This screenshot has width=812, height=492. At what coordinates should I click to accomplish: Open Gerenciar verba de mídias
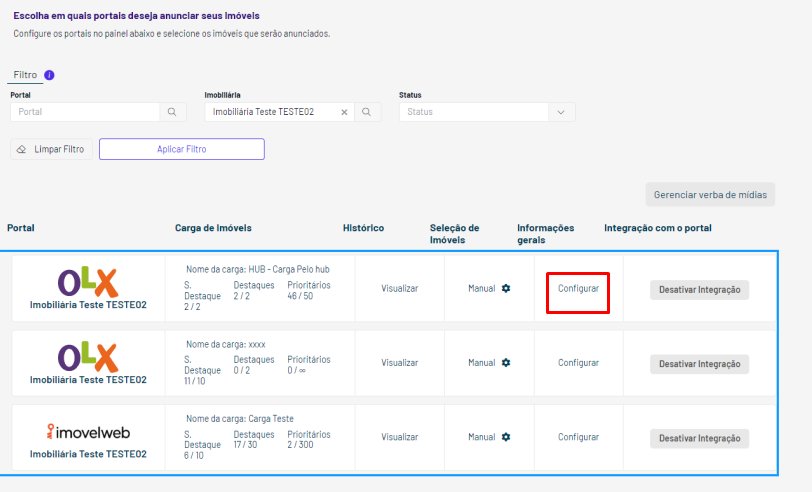710,195
